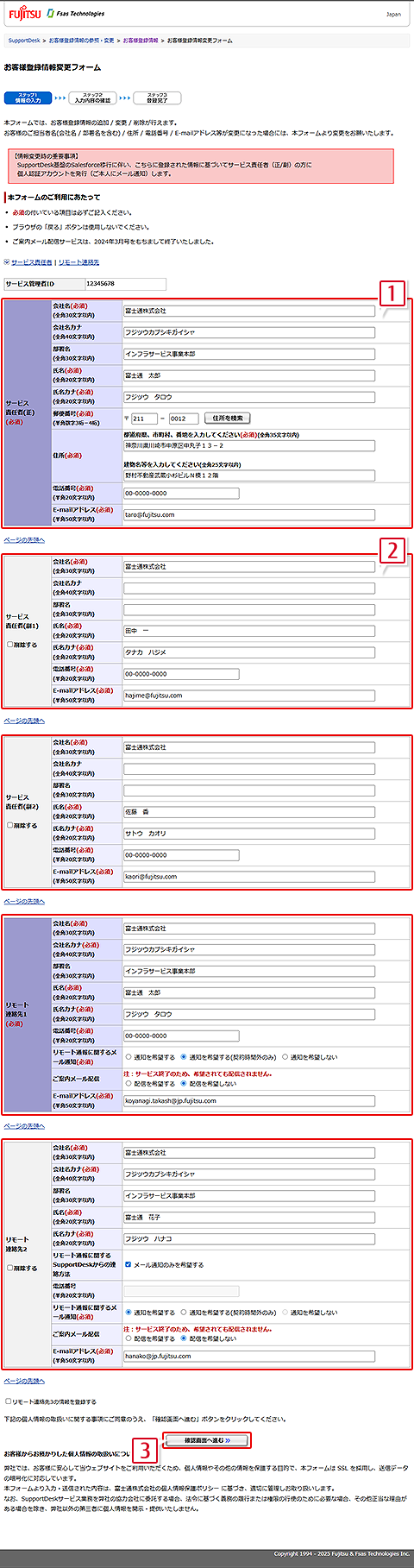The image size is (414, 1568).
Task: Open お客様登録情報 breadcrumb link
Action: (140, 41)
